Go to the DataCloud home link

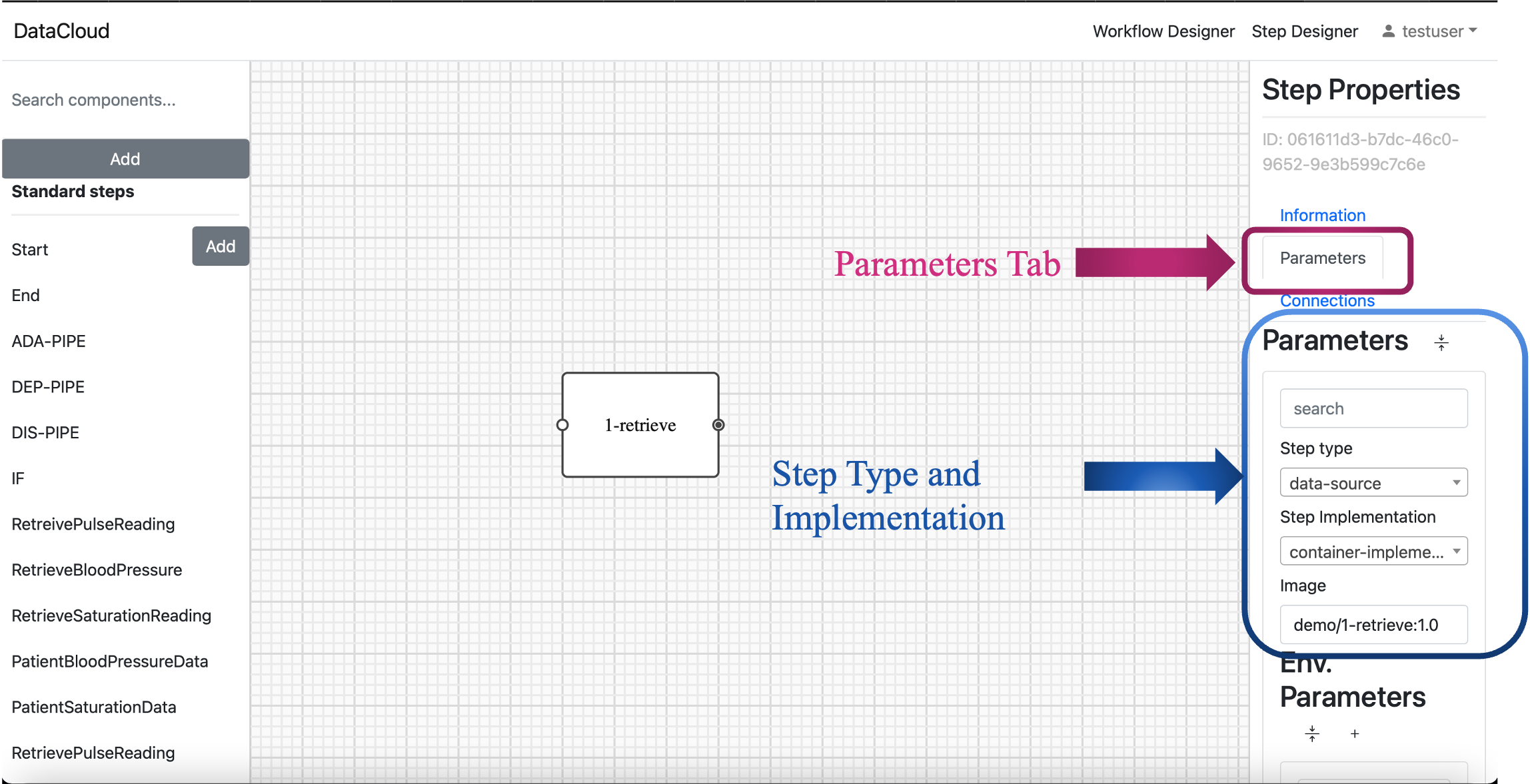(x=61, y=31)
